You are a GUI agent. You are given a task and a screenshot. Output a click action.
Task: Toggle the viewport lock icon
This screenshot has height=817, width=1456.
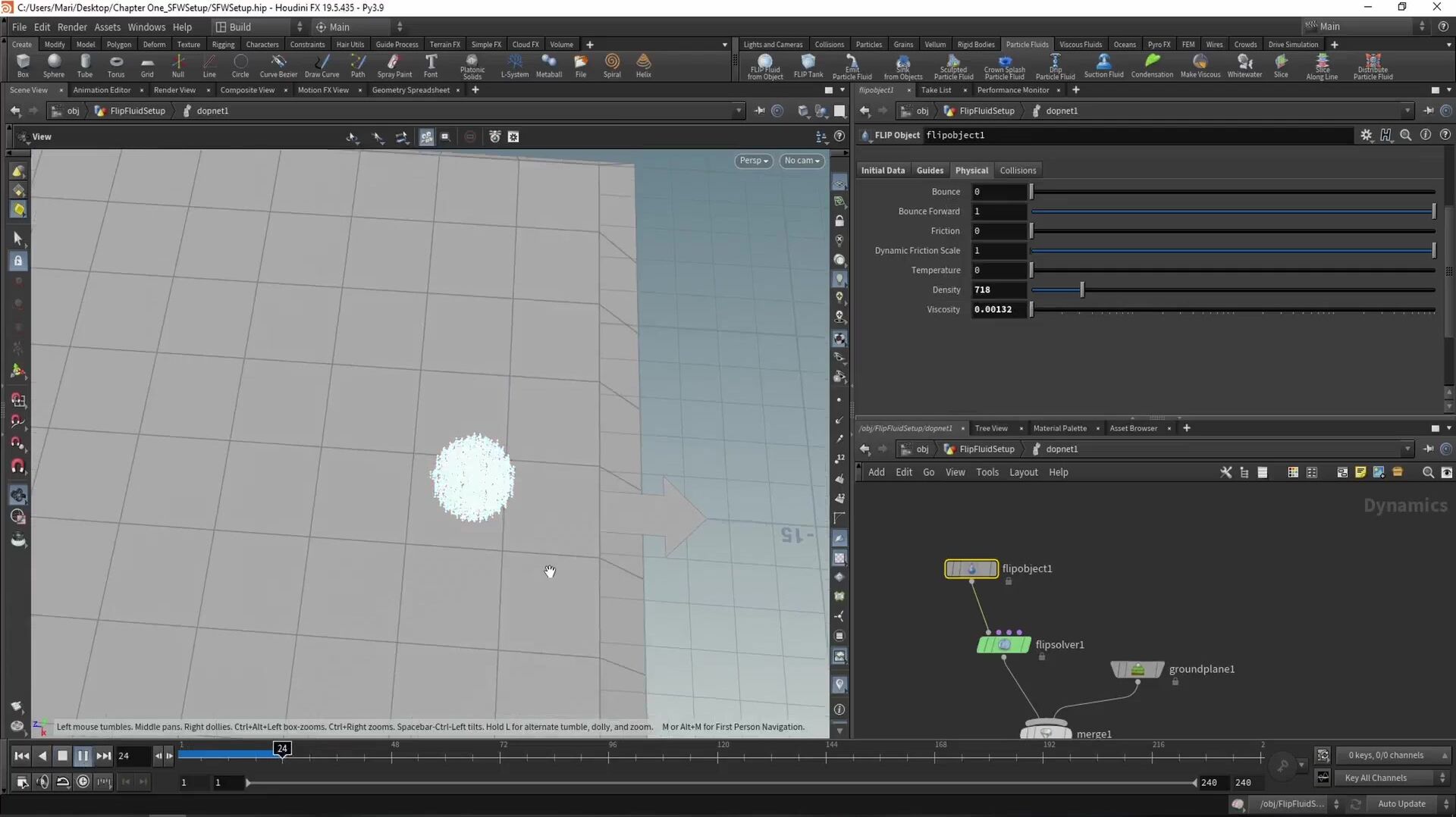coord(839,221)
